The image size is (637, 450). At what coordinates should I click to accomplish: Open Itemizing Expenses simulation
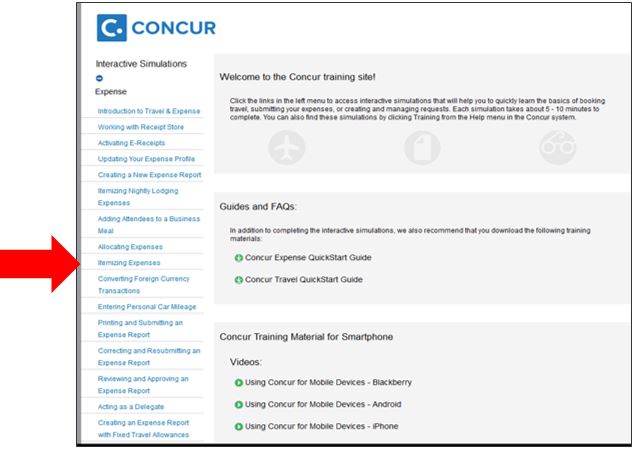click(x=129, y=263)
